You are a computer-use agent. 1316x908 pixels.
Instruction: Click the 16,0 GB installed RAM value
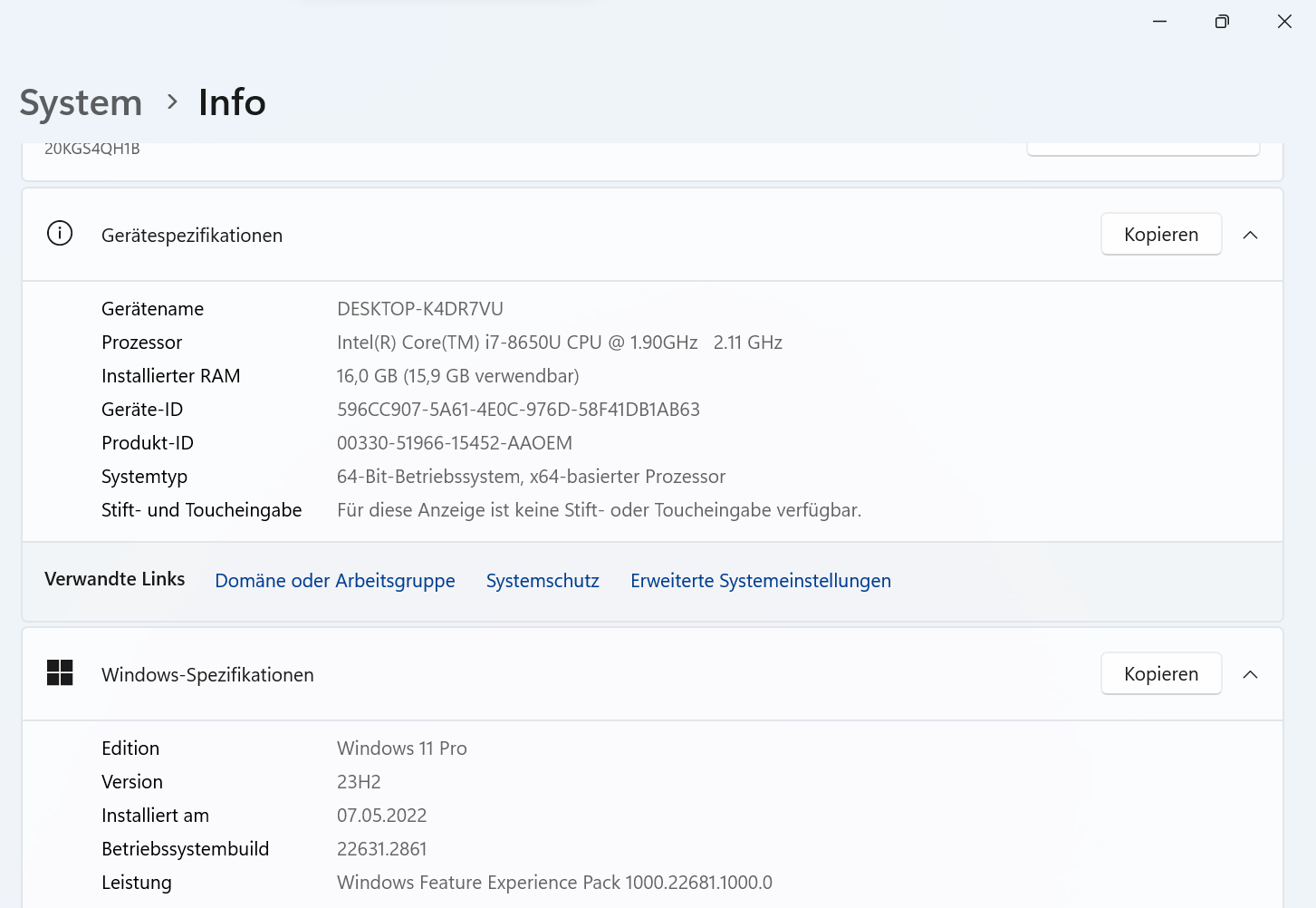point(458,376)
